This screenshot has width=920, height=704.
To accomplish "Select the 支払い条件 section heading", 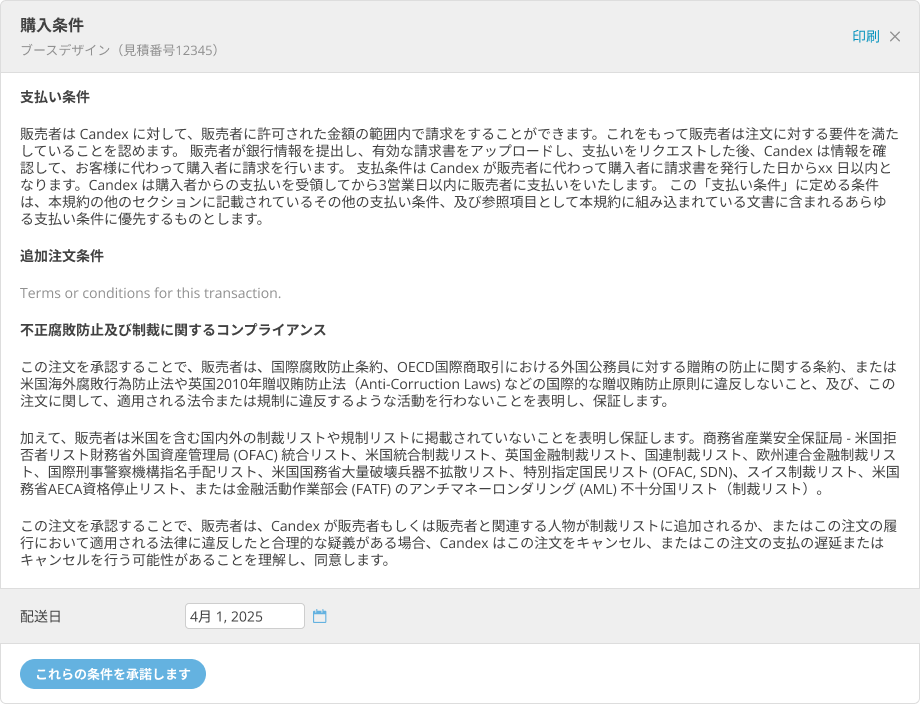I will (54, 95).
